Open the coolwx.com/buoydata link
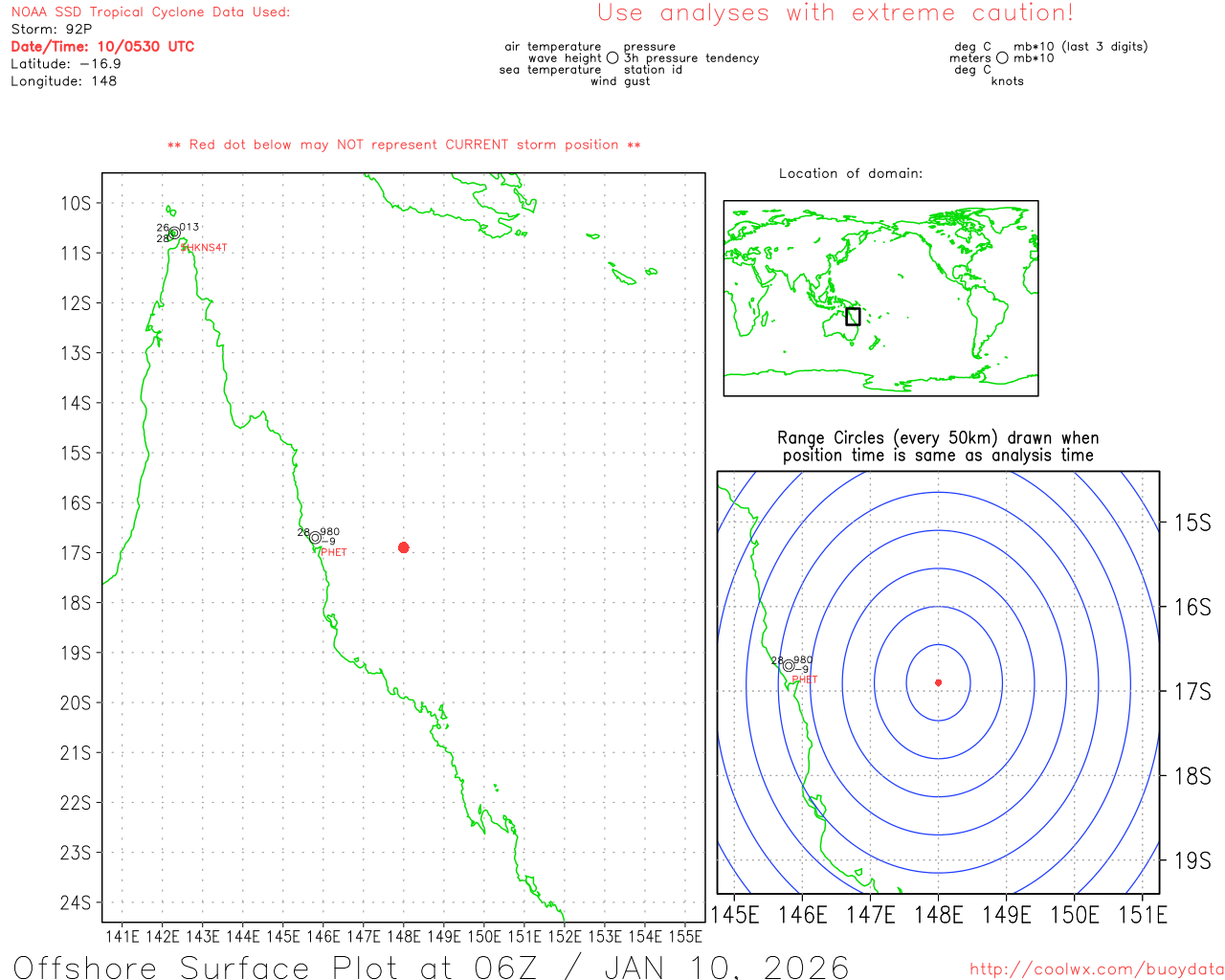This screenshot has width=1225, height=980. click(1097, 969)
